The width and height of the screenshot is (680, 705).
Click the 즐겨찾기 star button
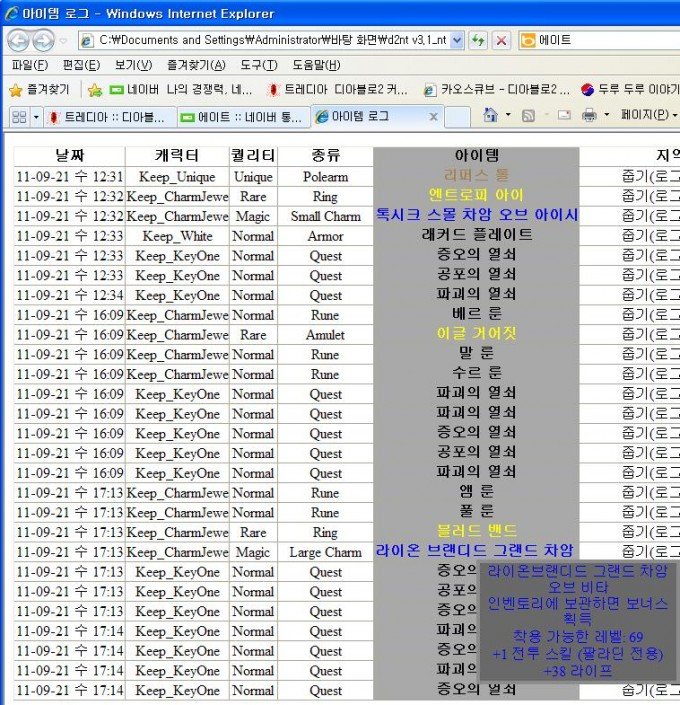click(40, 90)
